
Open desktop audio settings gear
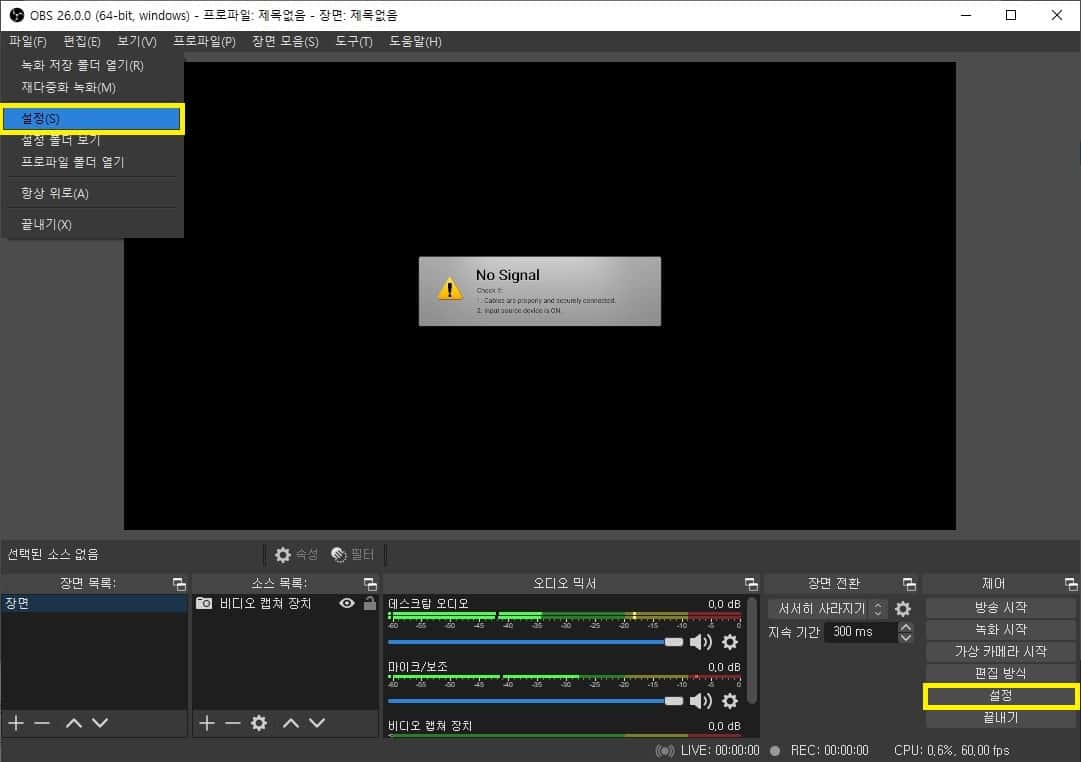pyautogui.click(x=730, y=642)
